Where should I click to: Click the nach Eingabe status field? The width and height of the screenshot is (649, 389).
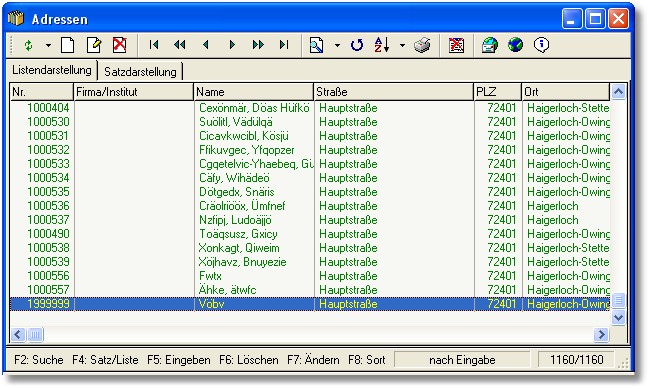(462, 360)
